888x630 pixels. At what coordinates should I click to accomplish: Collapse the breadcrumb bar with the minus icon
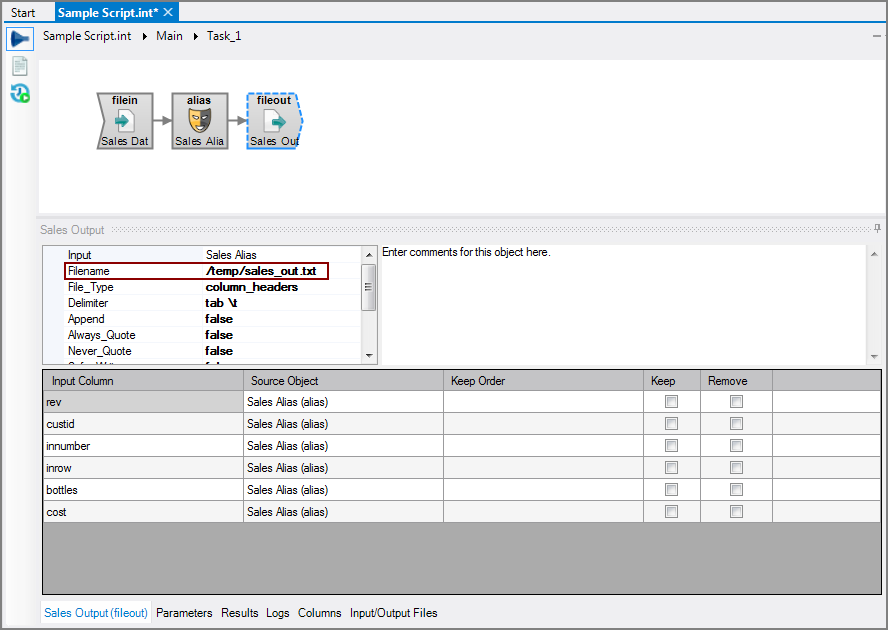pos(876,35)
